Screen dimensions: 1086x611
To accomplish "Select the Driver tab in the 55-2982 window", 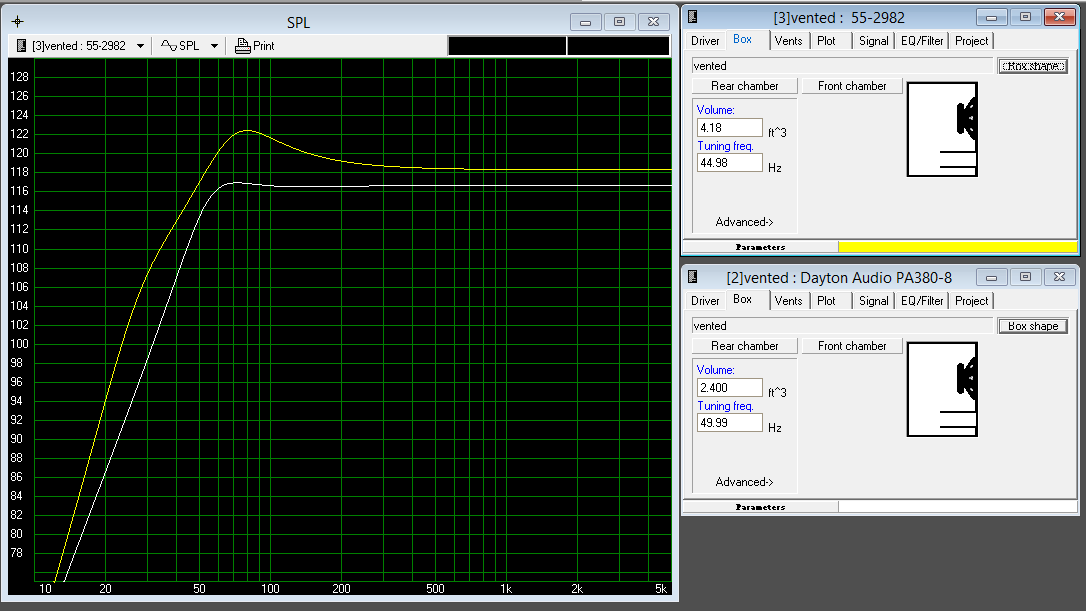I will (704, 41).
